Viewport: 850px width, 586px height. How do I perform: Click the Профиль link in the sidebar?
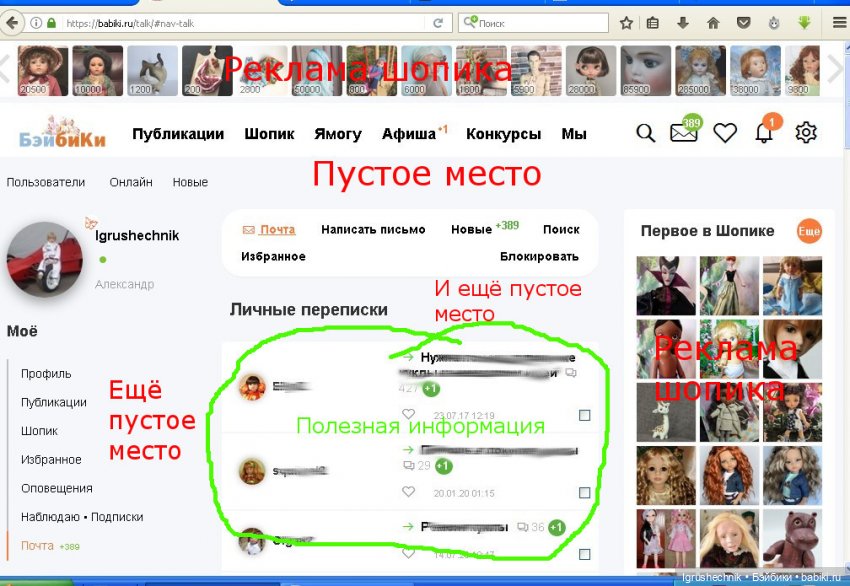click(x=46, y=374)
